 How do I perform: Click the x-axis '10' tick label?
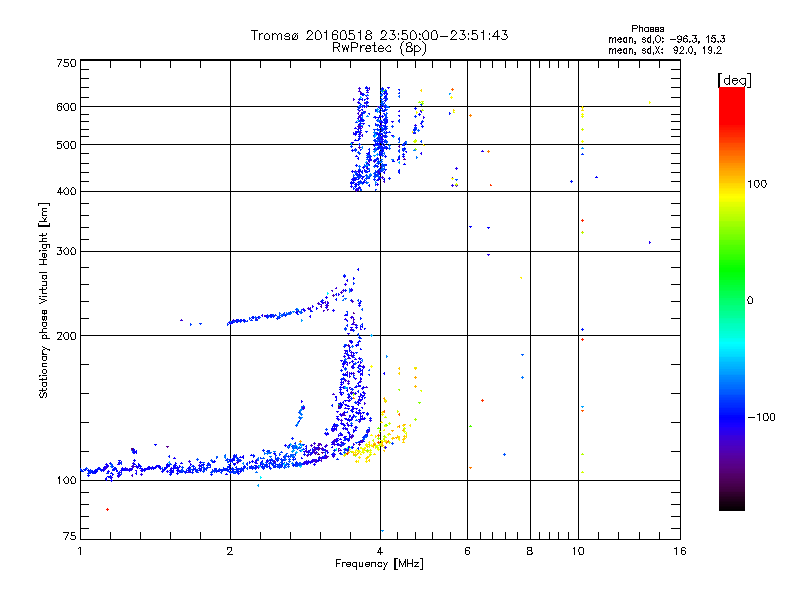pyautogui.click(x=578, y=551)
